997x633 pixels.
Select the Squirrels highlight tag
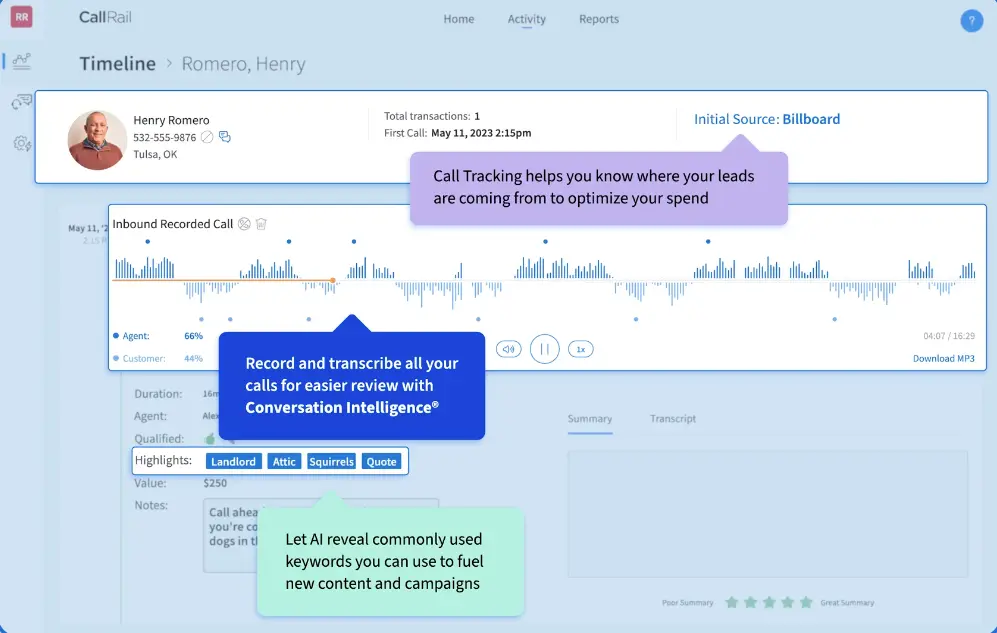pos(331,461)
